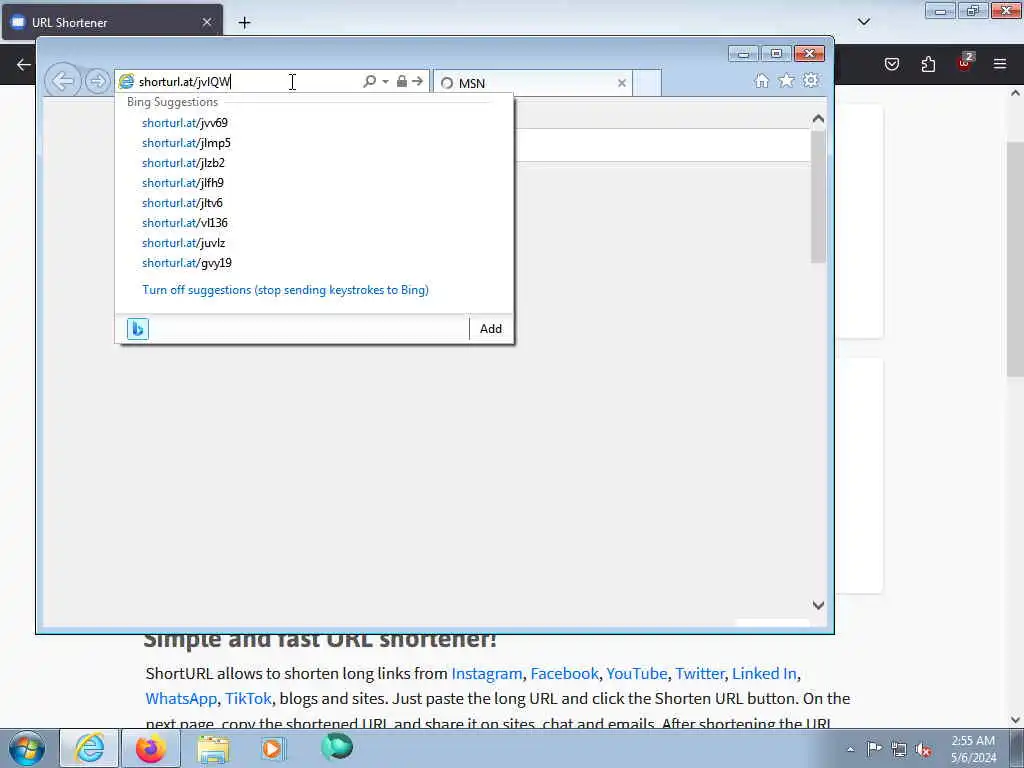Viewport: 1024px width, 768px height.
Task: Click the green globe browser taskbar icon
Action: (x=337, y=747)
